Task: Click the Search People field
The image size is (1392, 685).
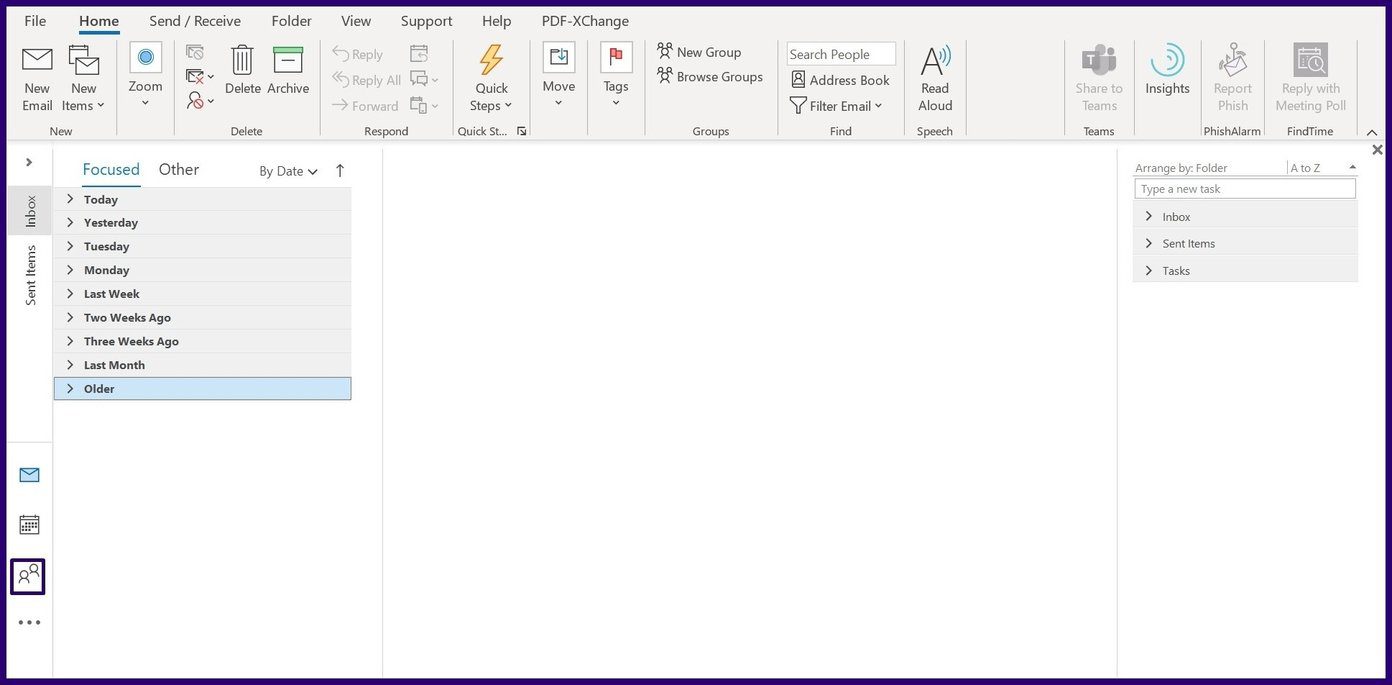Action: (x=841, y=54)
